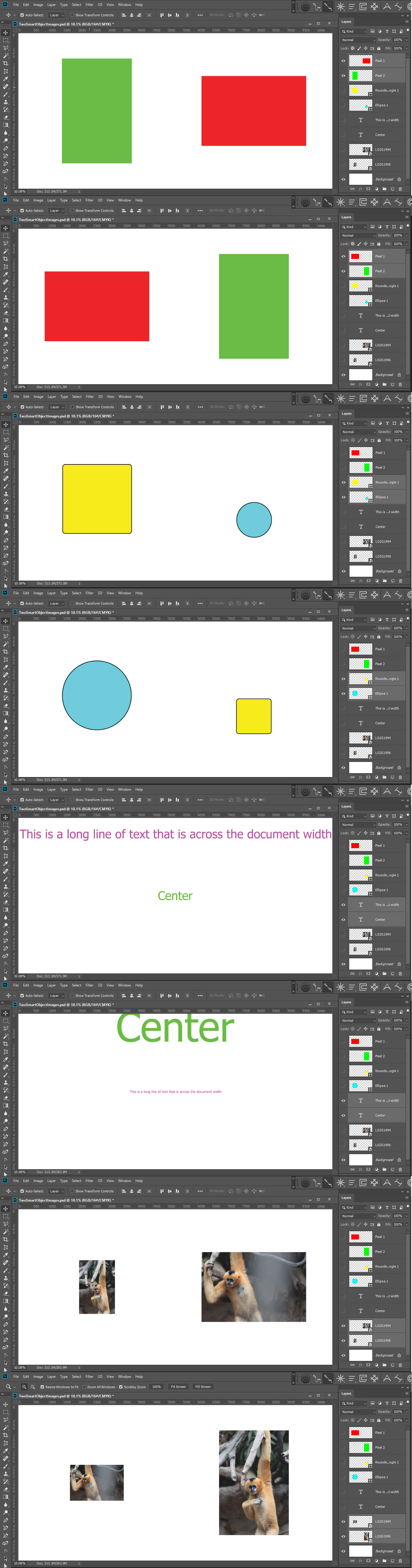Hide Pixel 1 layer in green-rectangle-on-left window
The image size is (412, 1568).
point(343,61)
